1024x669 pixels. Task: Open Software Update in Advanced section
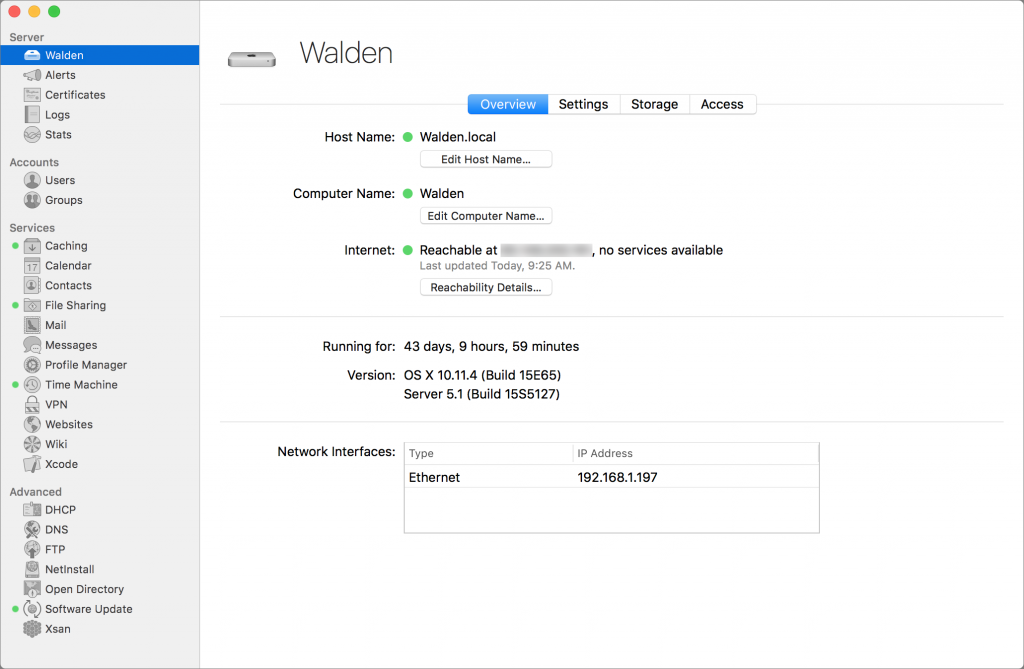pyautogui.click(x=88, y=609)
